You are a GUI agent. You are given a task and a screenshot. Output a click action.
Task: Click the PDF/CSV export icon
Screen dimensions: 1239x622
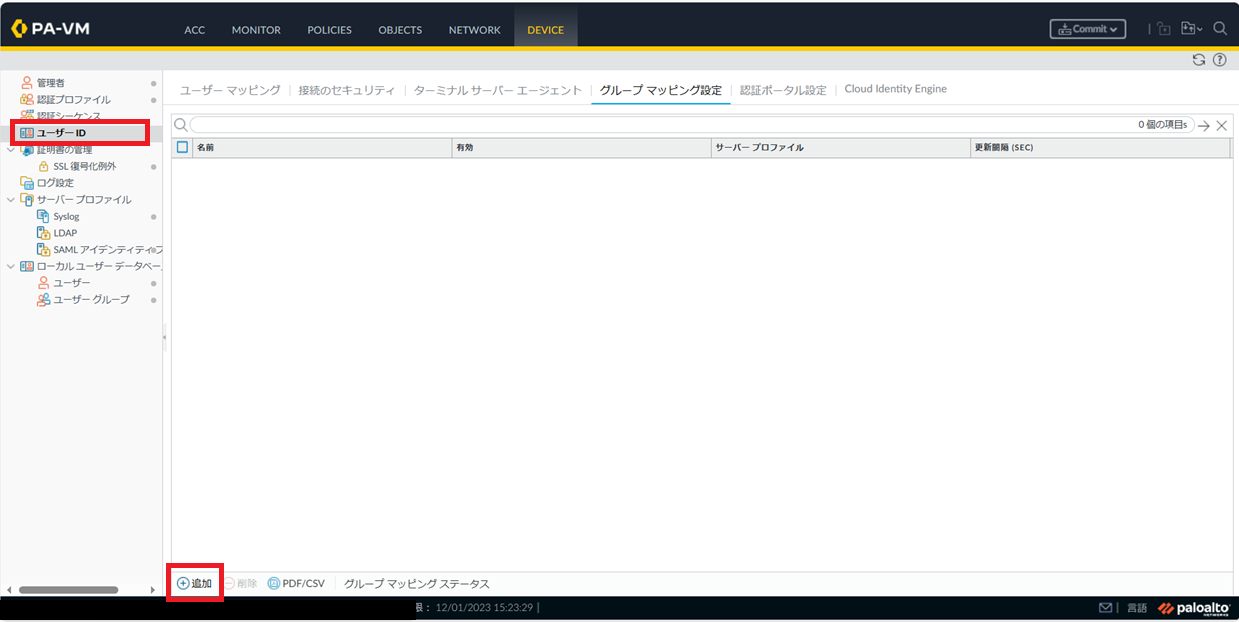tap(274, 583)
